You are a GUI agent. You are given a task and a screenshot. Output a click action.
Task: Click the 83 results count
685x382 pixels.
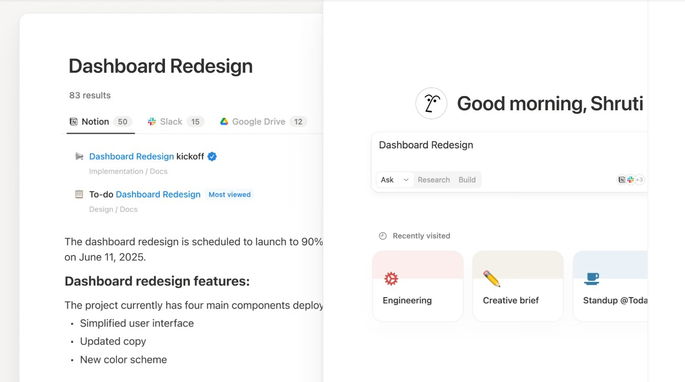pos(90,95)
